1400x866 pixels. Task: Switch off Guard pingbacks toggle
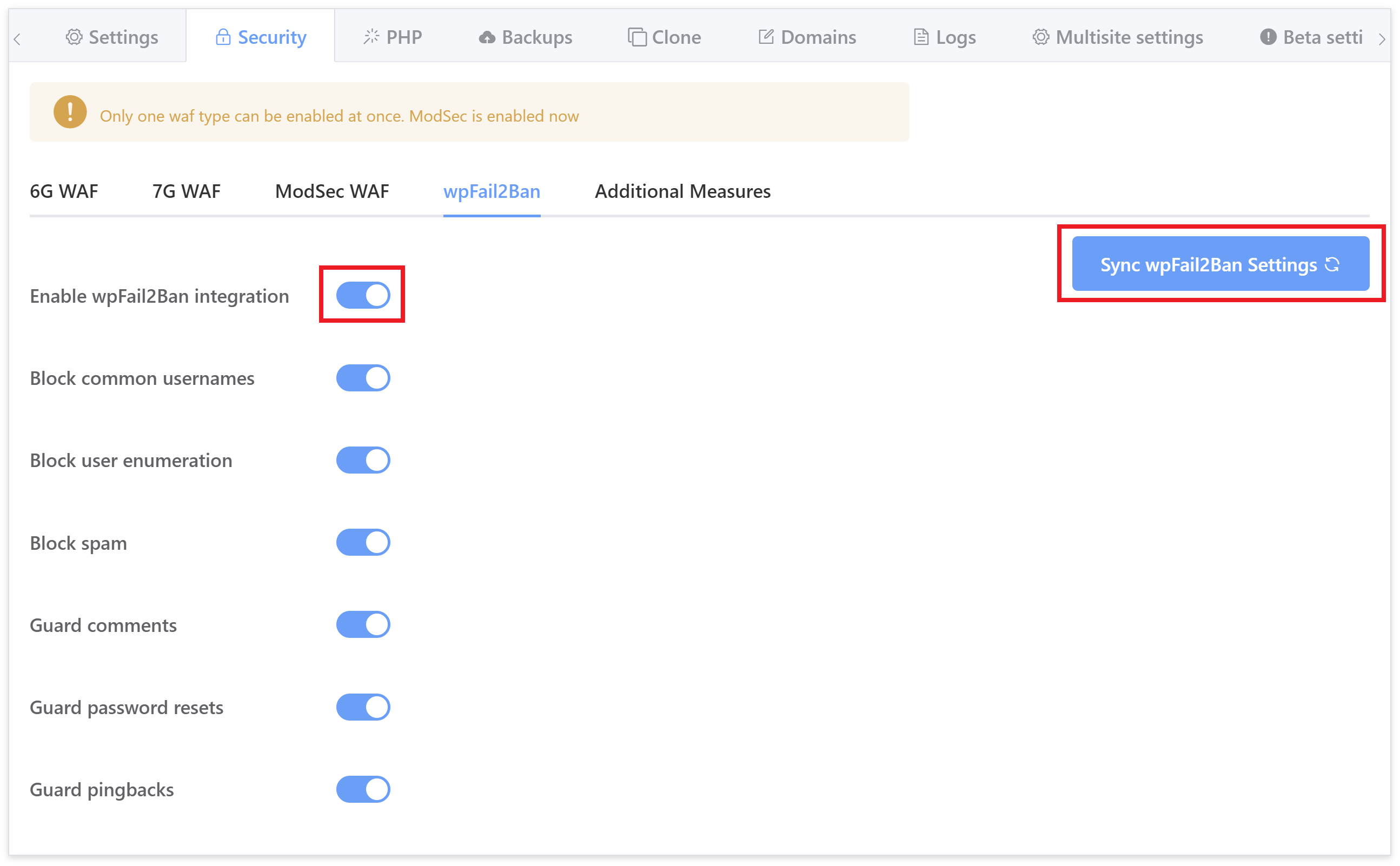point(363,789)
